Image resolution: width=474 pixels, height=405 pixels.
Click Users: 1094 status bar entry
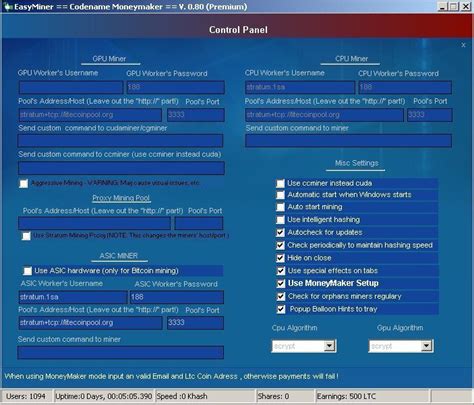[27, 397]
